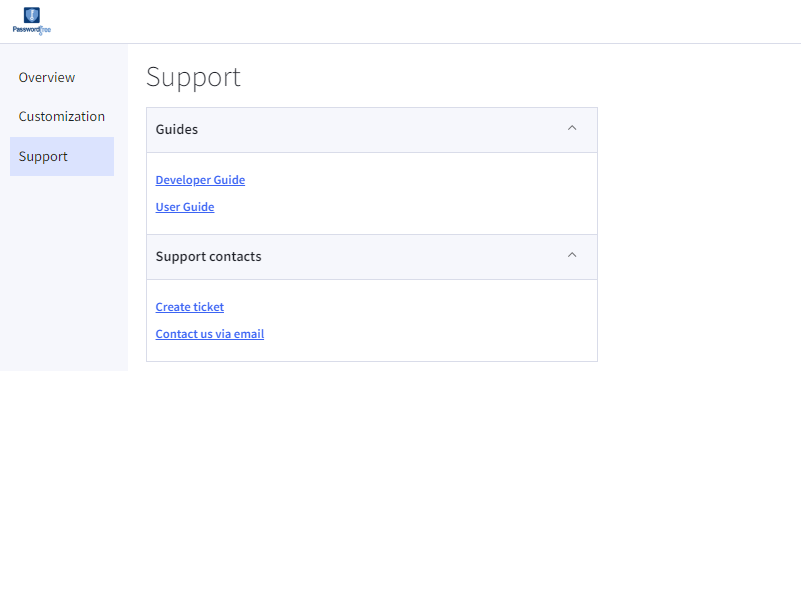Screen dimensions: 801x591
Task: Click Contact us via email link
Action: 210,334
